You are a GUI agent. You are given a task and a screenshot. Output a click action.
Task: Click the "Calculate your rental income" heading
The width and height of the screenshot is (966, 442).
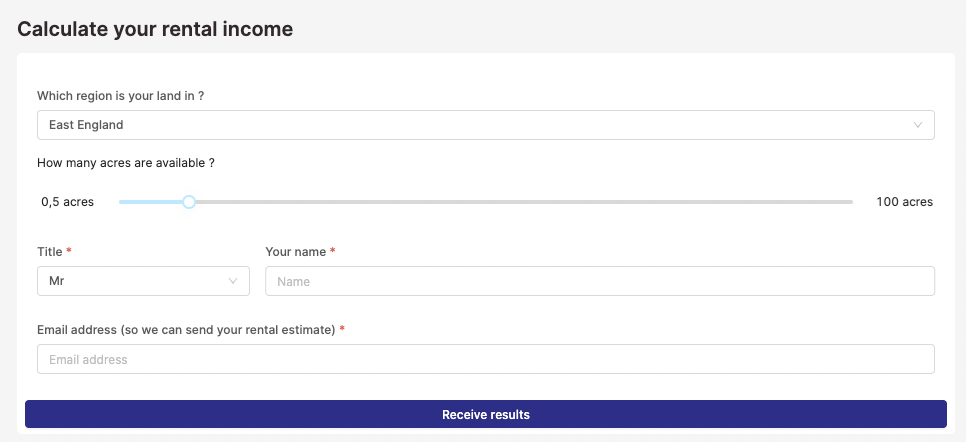[155, 29]
